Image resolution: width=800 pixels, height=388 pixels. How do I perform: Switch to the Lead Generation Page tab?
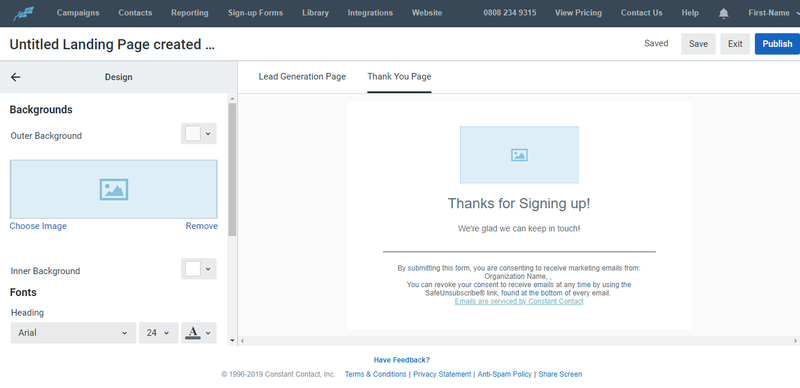(302, 77)
